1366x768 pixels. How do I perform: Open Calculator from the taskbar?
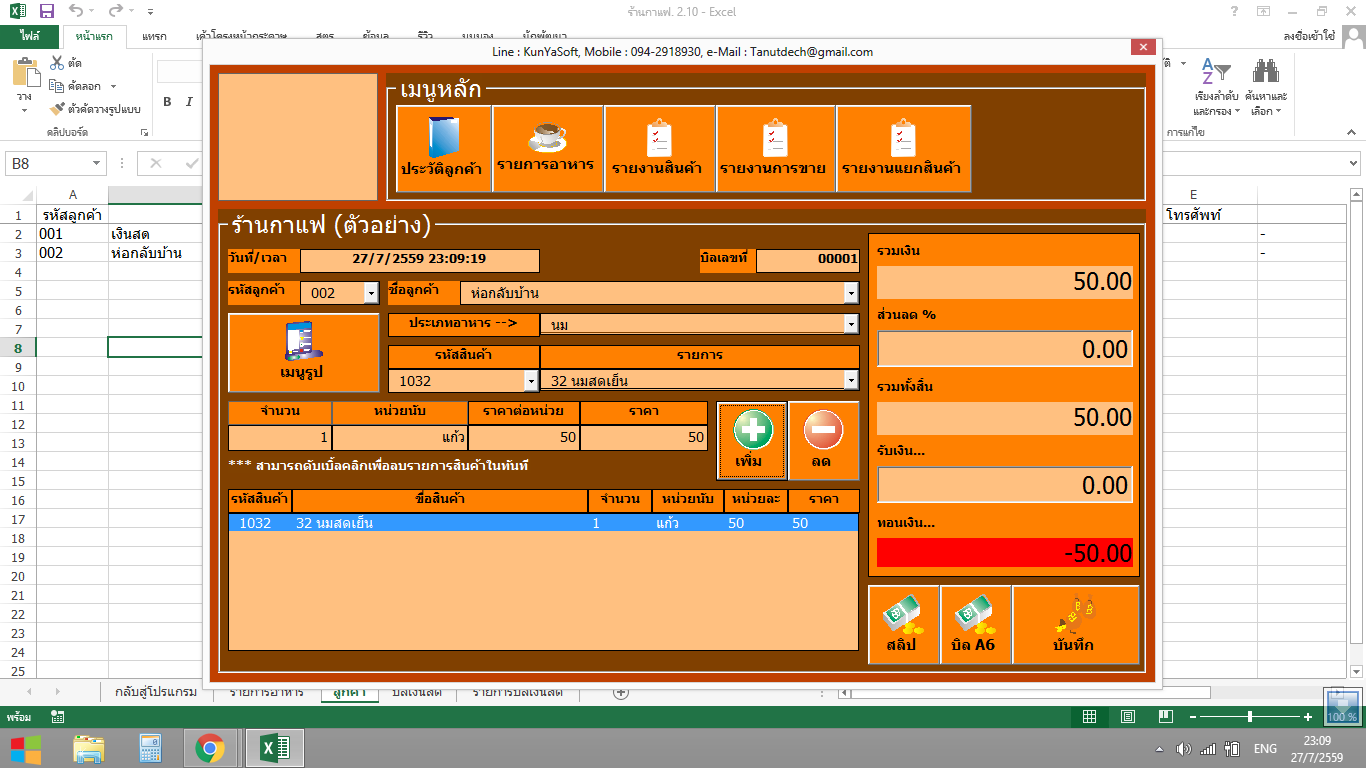150,748
